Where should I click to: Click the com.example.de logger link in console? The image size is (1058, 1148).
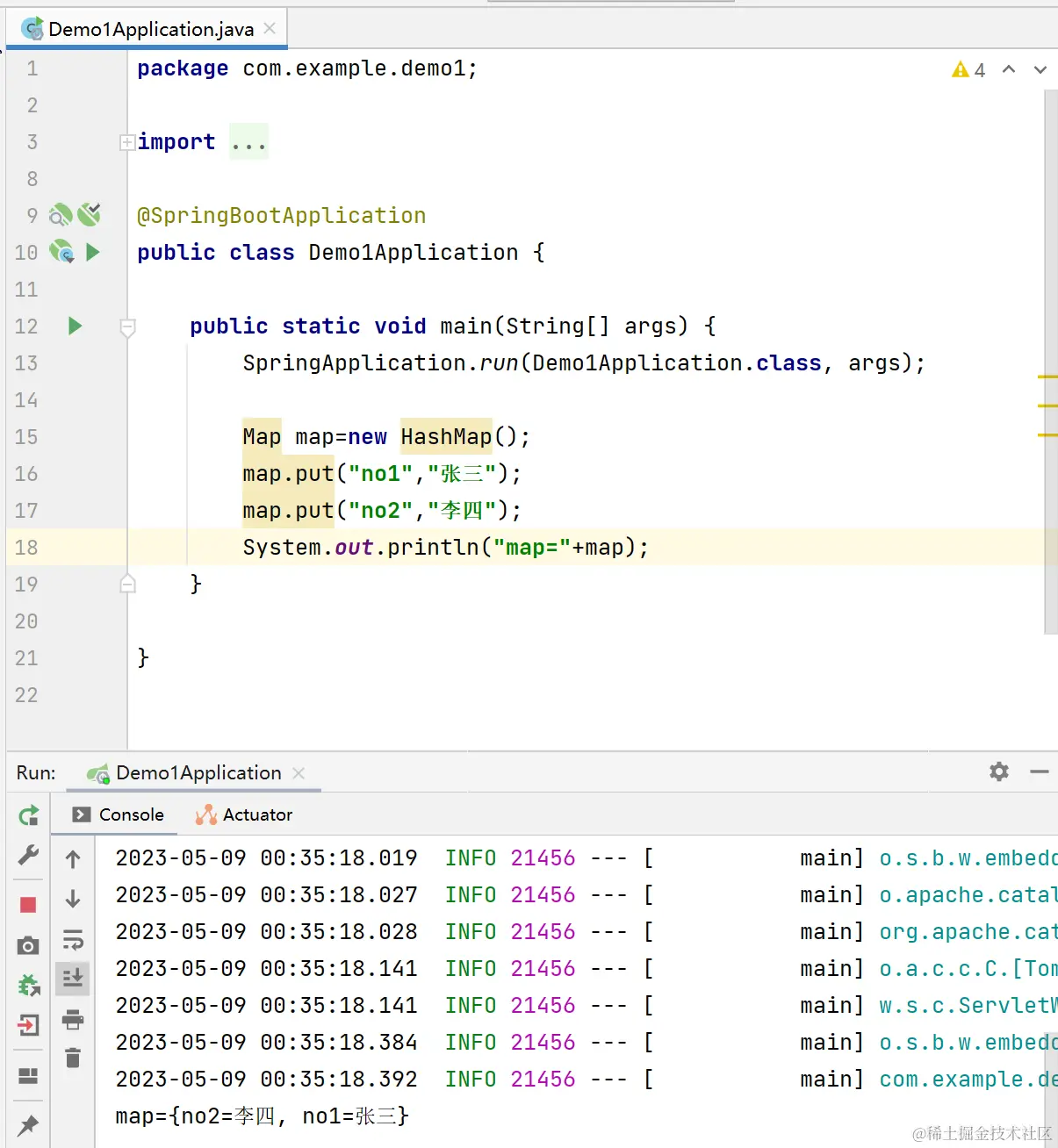(x=968, y=1080)
